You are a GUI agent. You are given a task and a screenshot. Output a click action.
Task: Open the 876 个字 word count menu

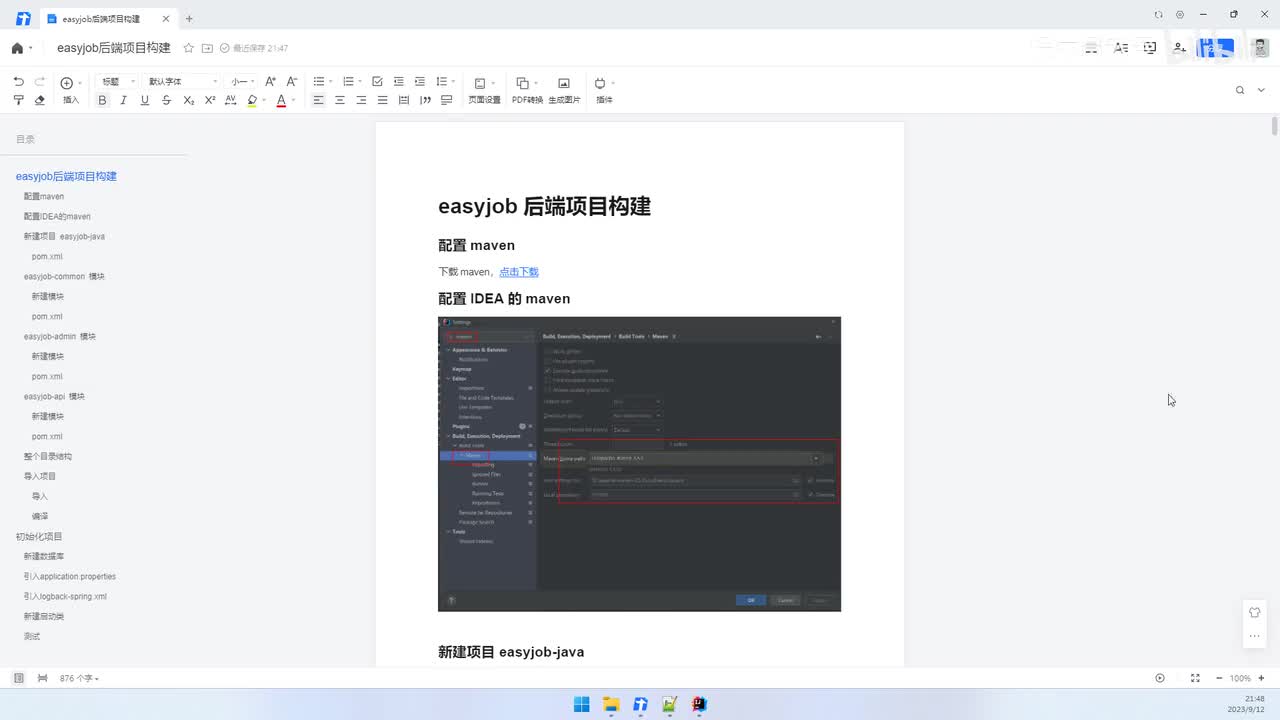tap(79, 678)
